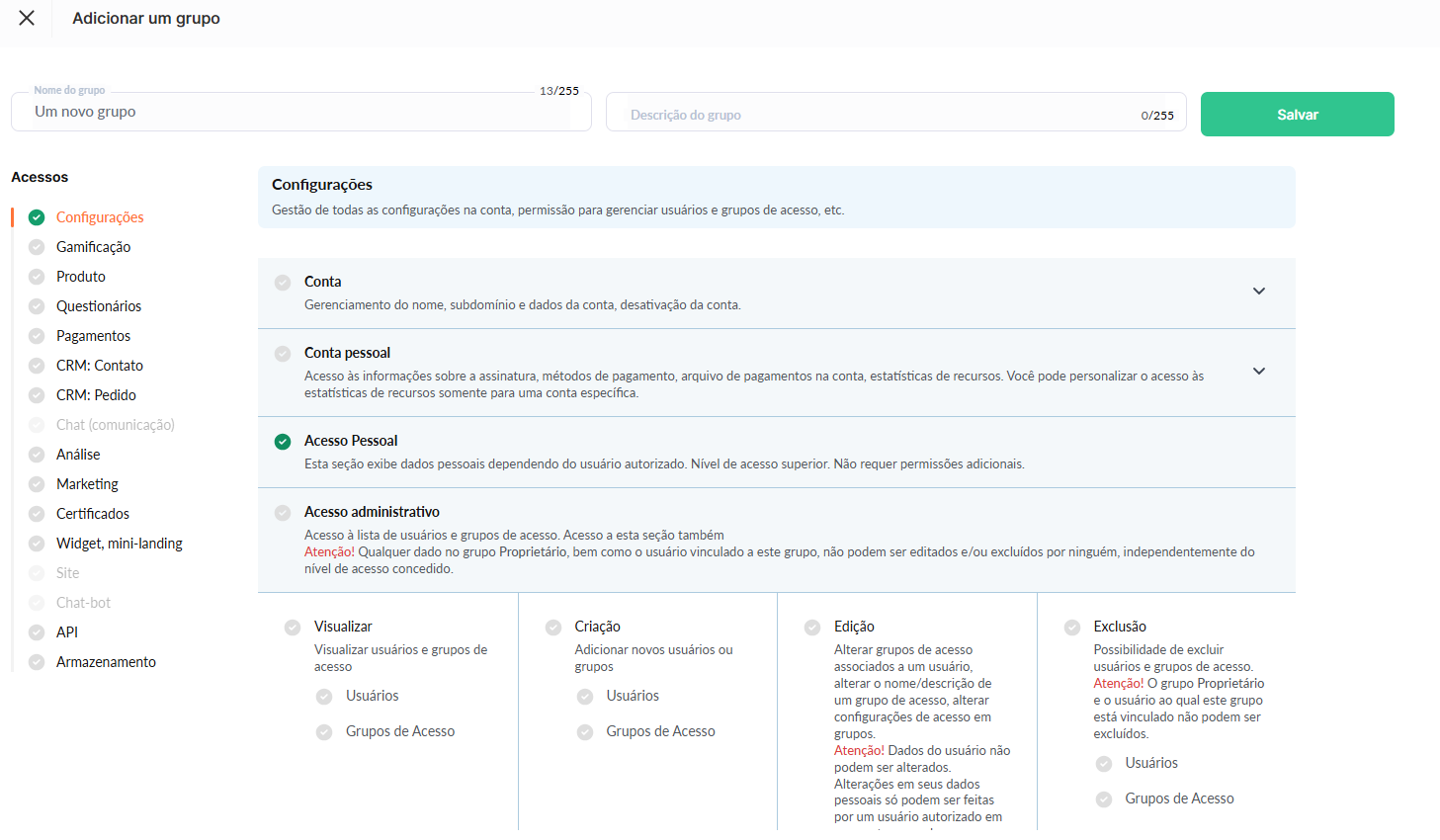This screenshot has width=1440, height=840.
Task: Select CRM: Contato in the access list
Action: click(x=100, y=366)
